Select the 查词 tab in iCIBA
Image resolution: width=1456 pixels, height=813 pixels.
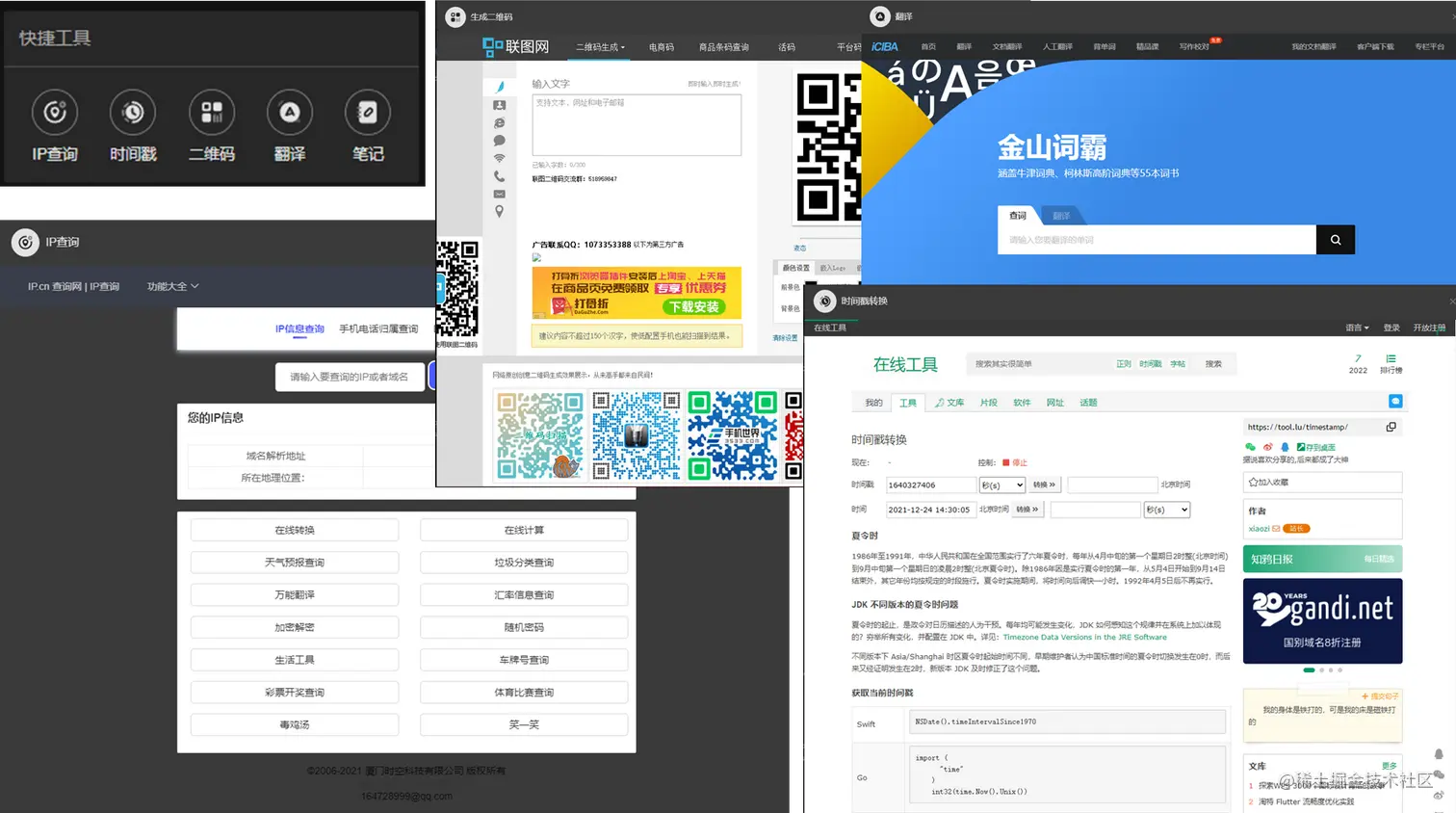click(1018, 216)
